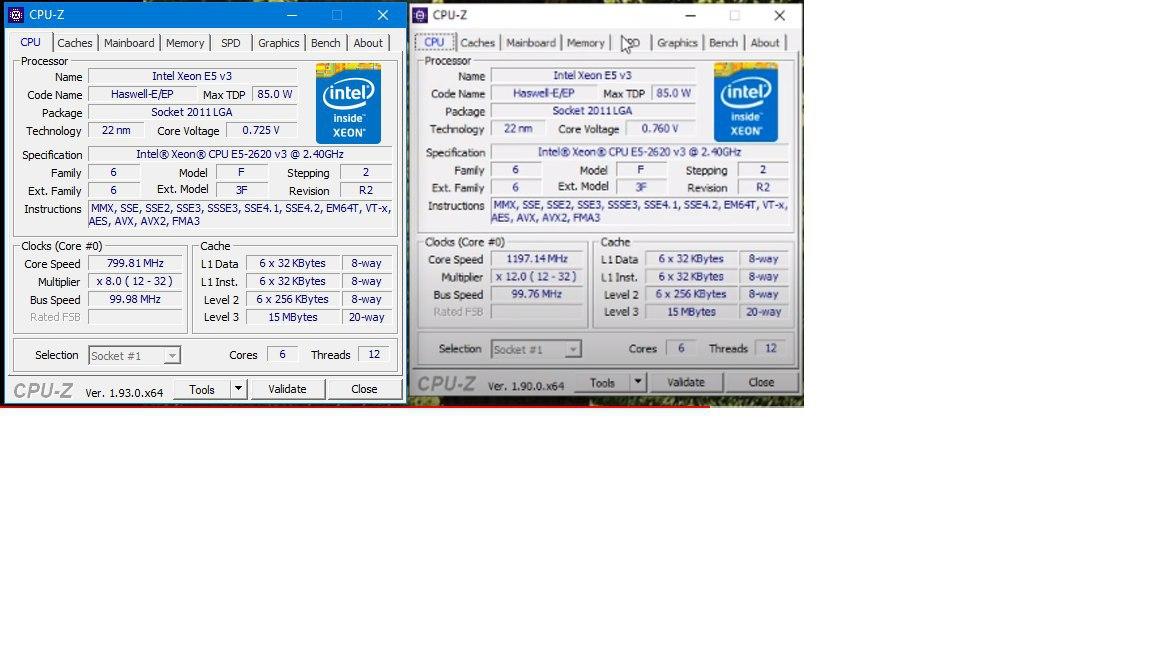Click Intel Xeon logo in left CPU-Z window
This screenshot has height=648, width=1152.
348,103
